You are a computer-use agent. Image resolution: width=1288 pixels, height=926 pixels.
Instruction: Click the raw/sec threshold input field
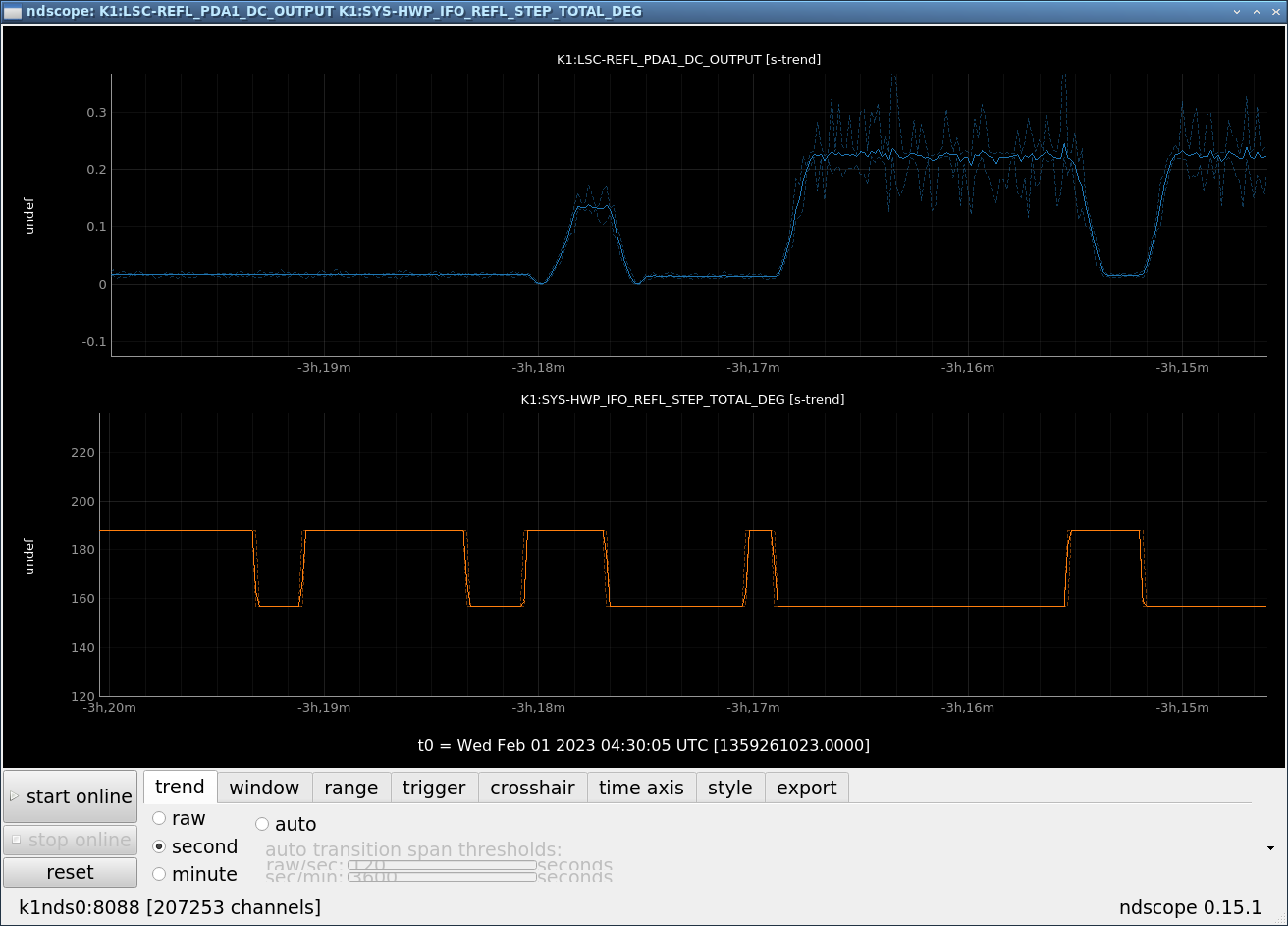(442, 865)
